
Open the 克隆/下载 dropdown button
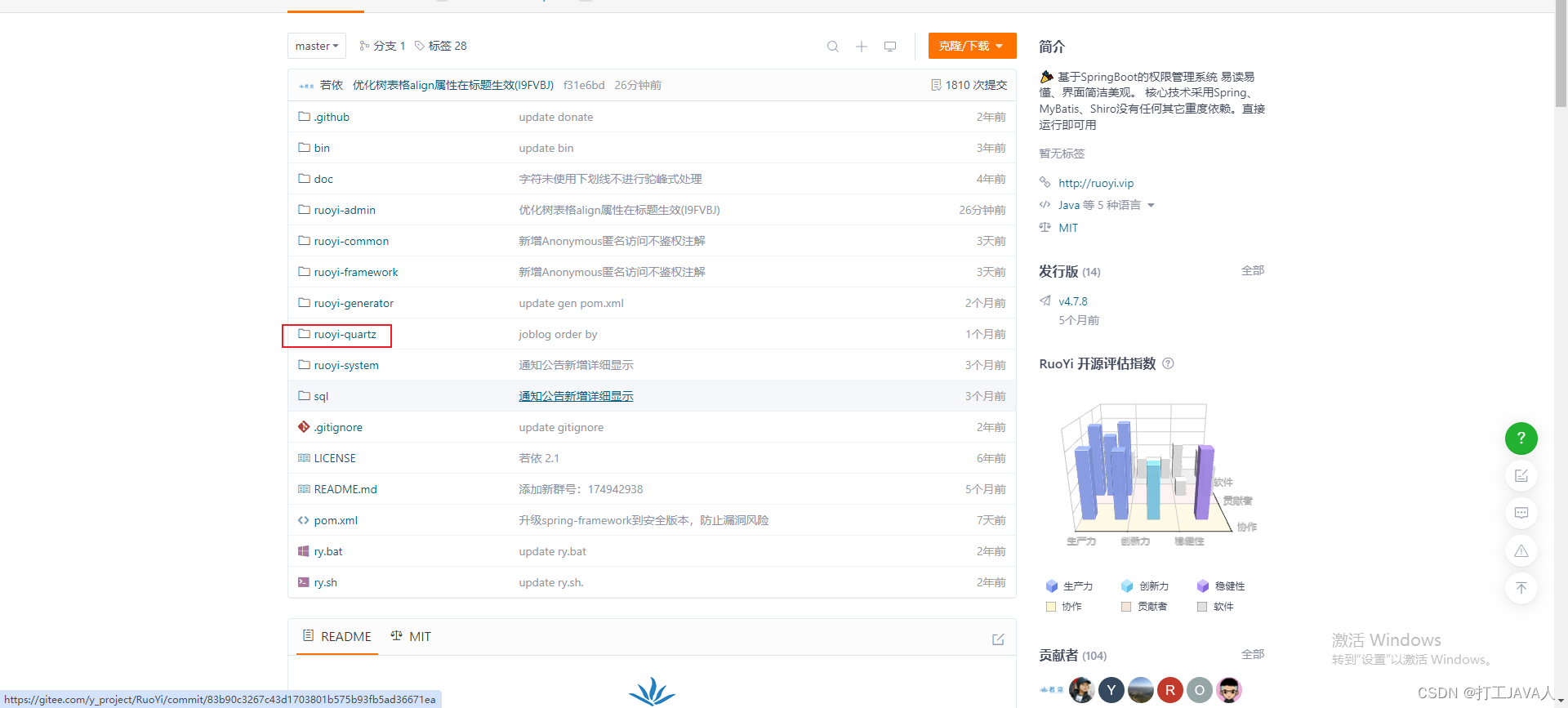(972, 46)
